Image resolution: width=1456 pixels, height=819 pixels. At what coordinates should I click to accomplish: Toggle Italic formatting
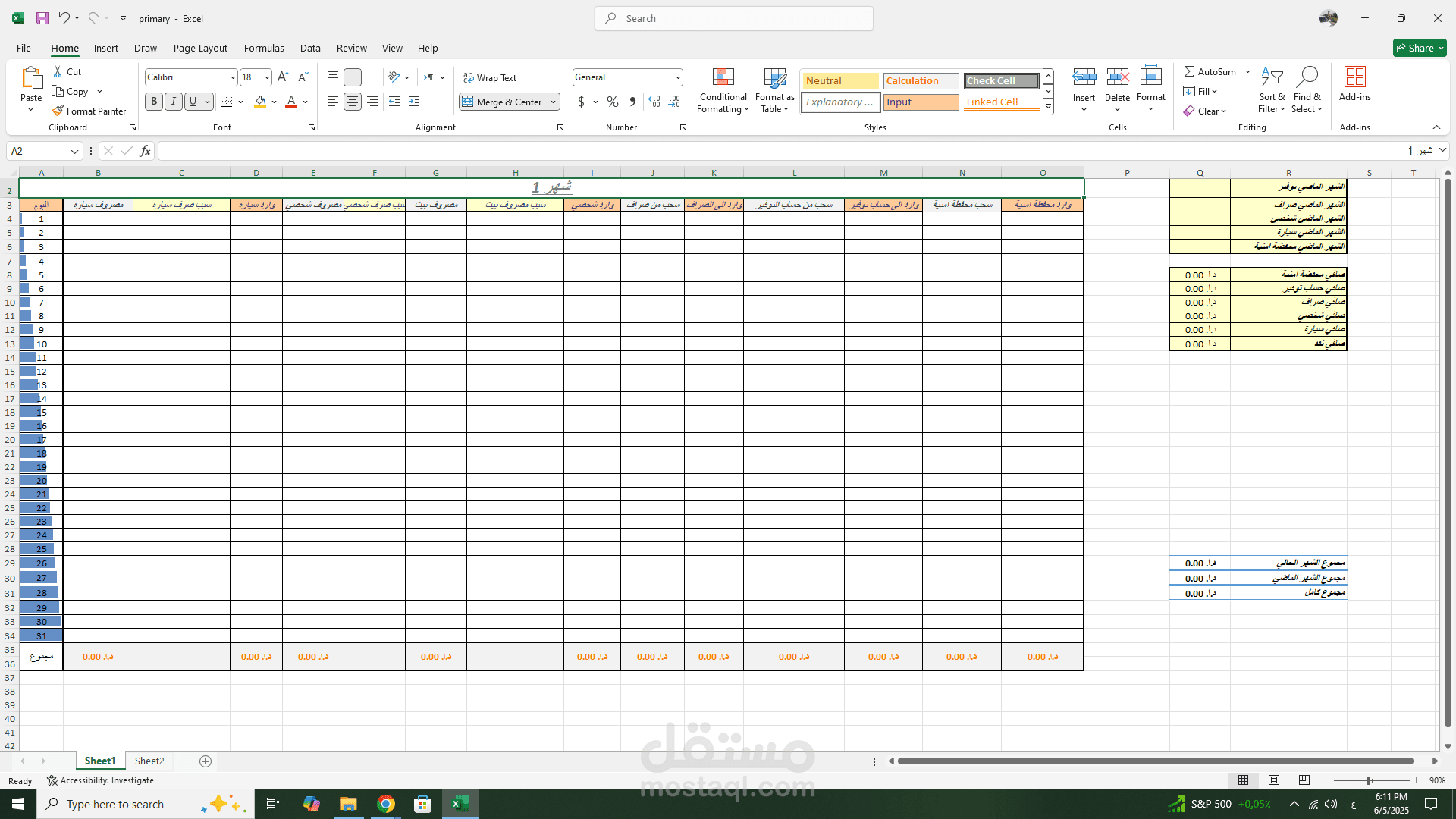coord(174,102)
